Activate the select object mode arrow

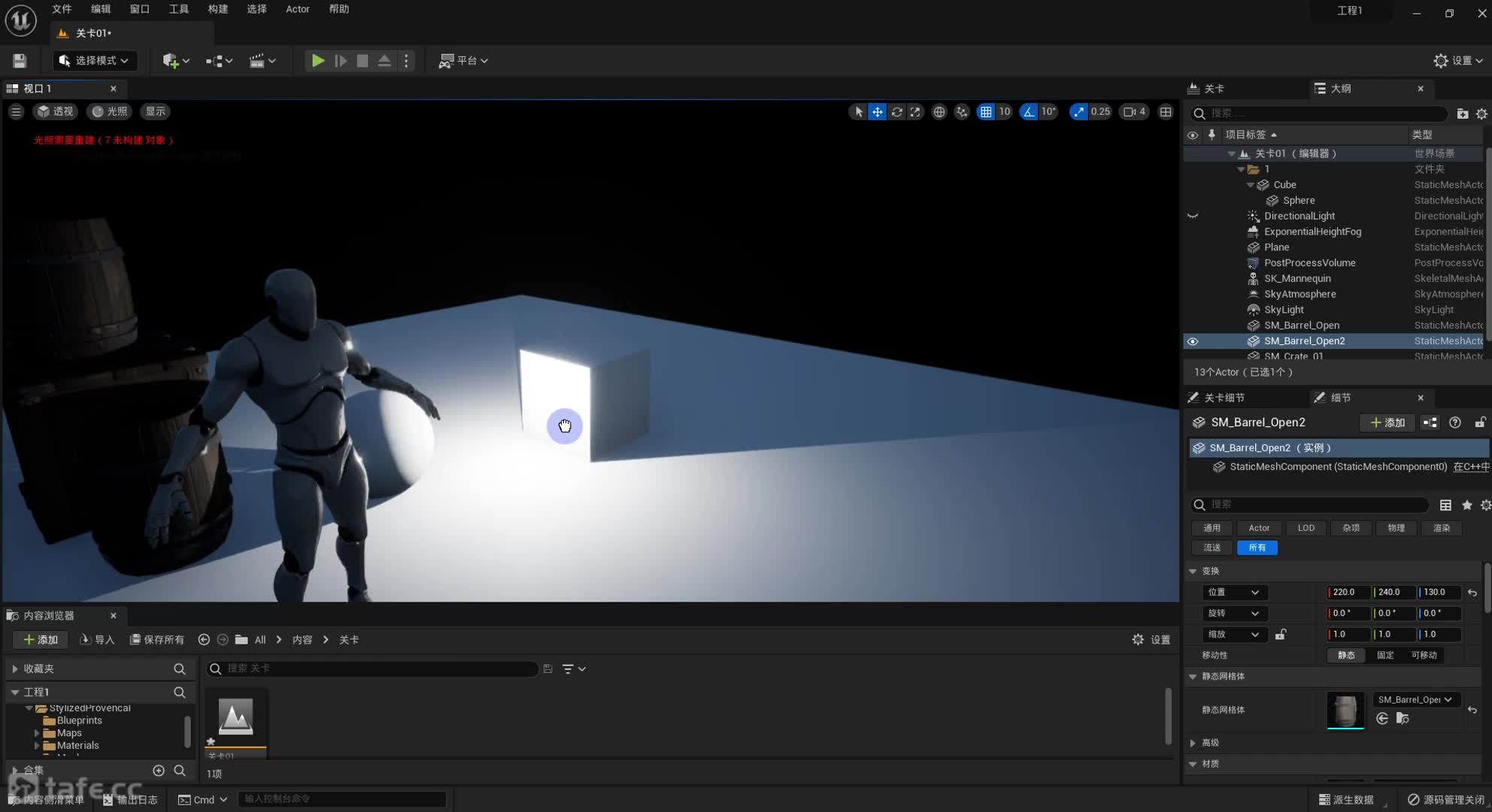click(858, 112)
